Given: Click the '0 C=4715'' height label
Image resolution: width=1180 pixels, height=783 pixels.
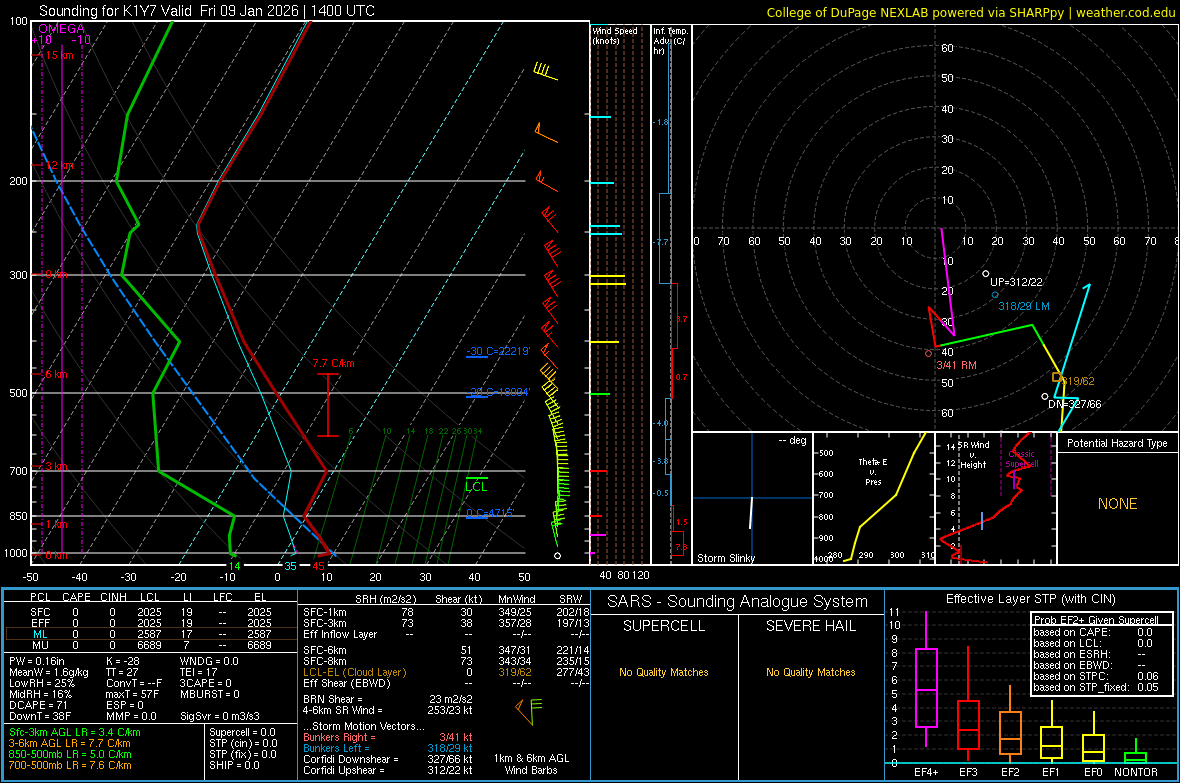Looking at the screenshot, I should [x=490, y=513].
